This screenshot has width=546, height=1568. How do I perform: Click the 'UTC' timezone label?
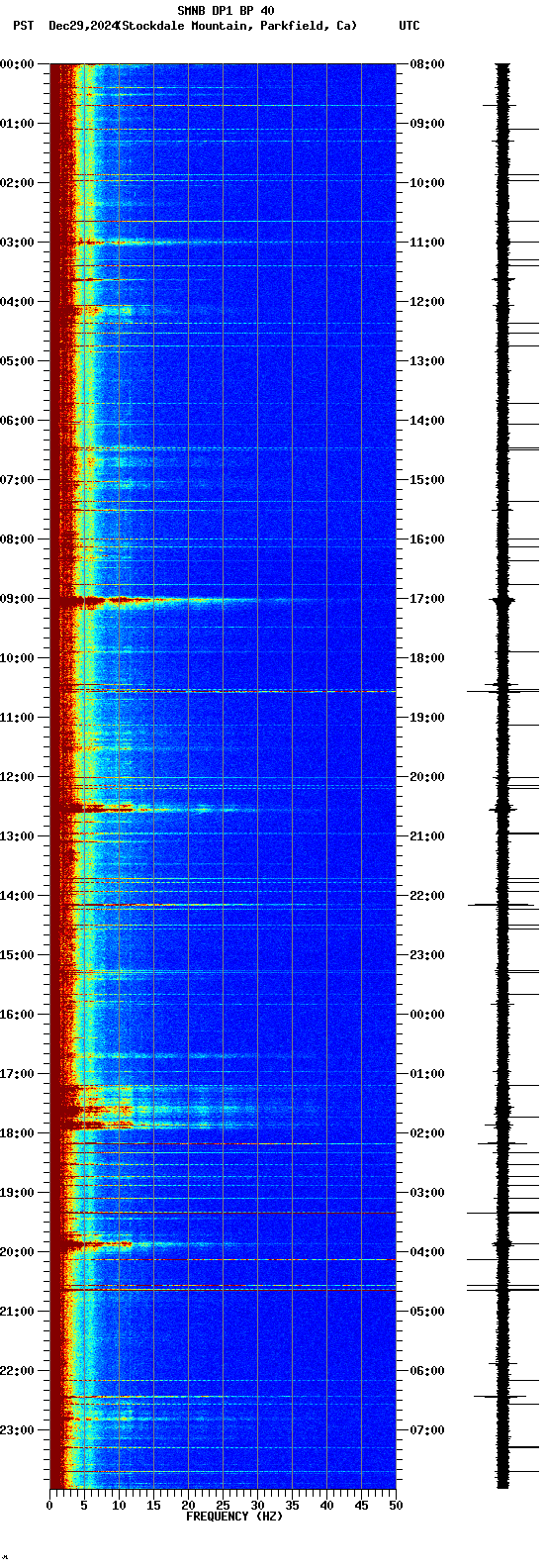[409, 26]
